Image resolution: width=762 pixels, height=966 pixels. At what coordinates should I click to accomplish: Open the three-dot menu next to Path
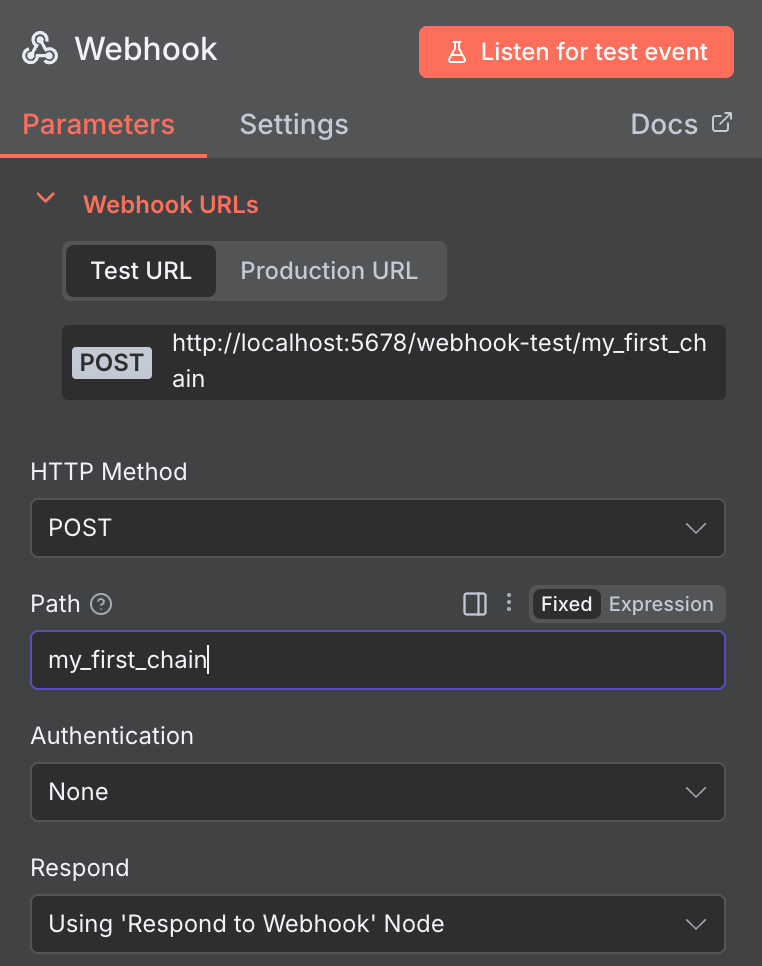[508, 603]
